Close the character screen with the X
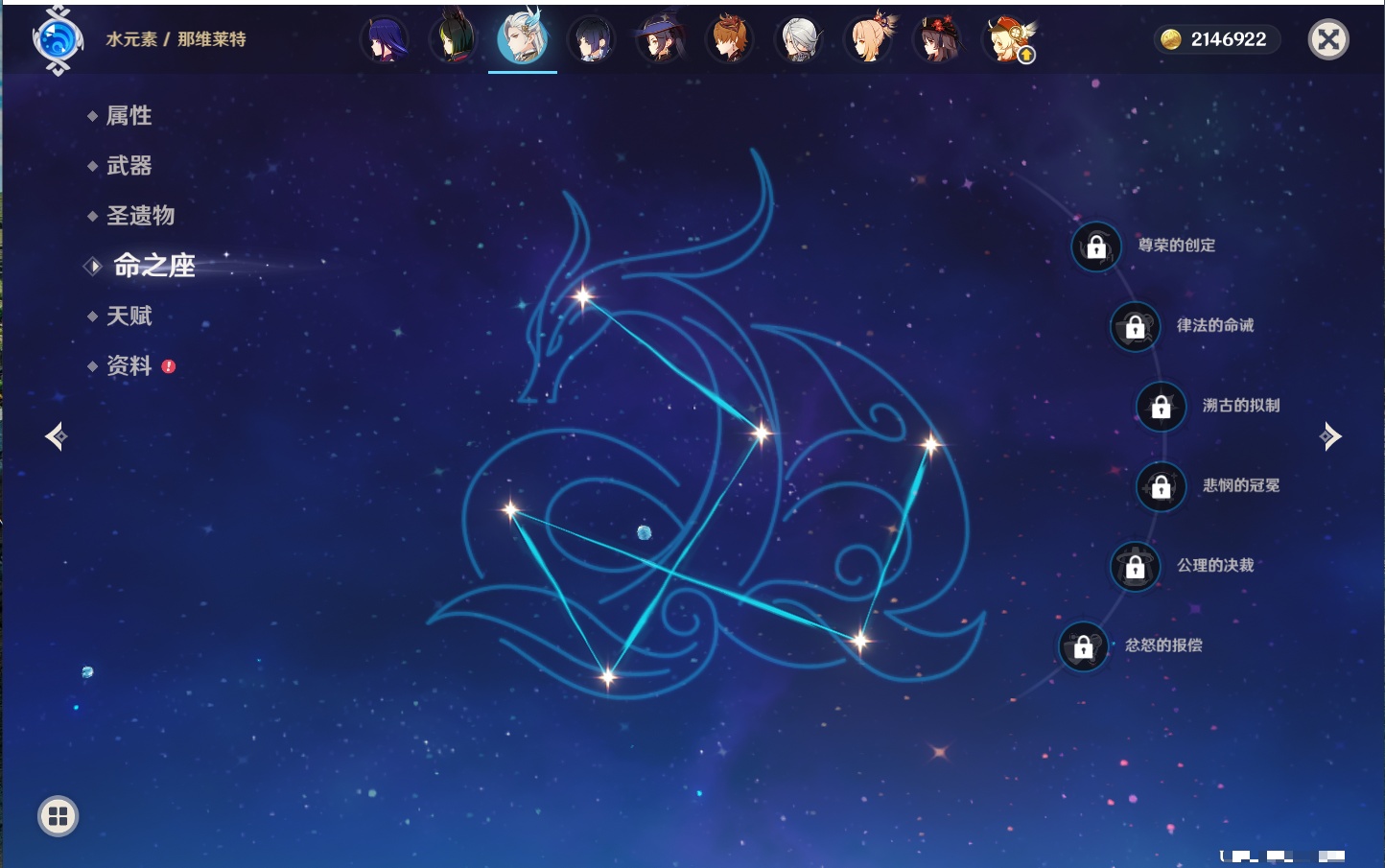The height and width of the screenshot is (868, 1385). click(x=1328, y=39)
